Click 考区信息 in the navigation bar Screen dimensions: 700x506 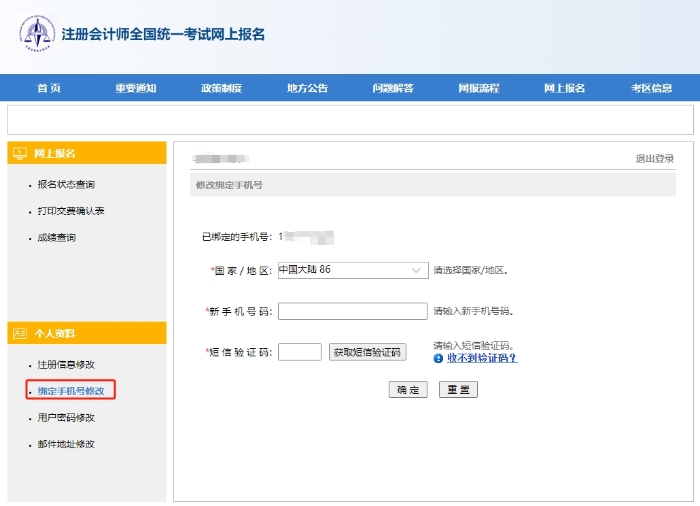point(651,88)
